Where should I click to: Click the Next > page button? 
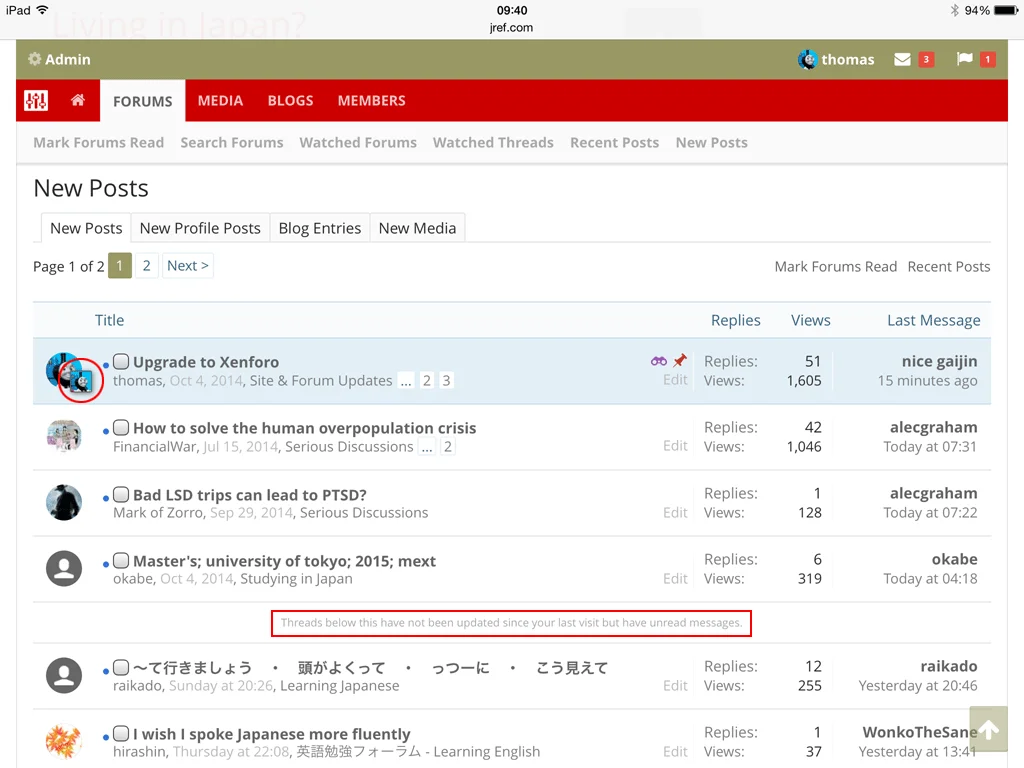pyautogui.click(x=187, y=265)
